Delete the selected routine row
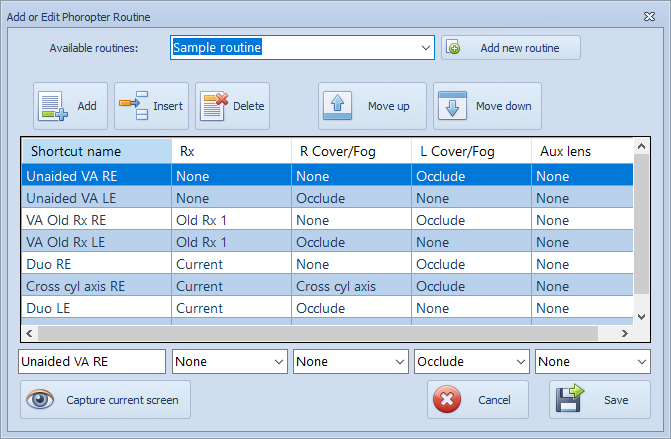 (x=232, y=106)
